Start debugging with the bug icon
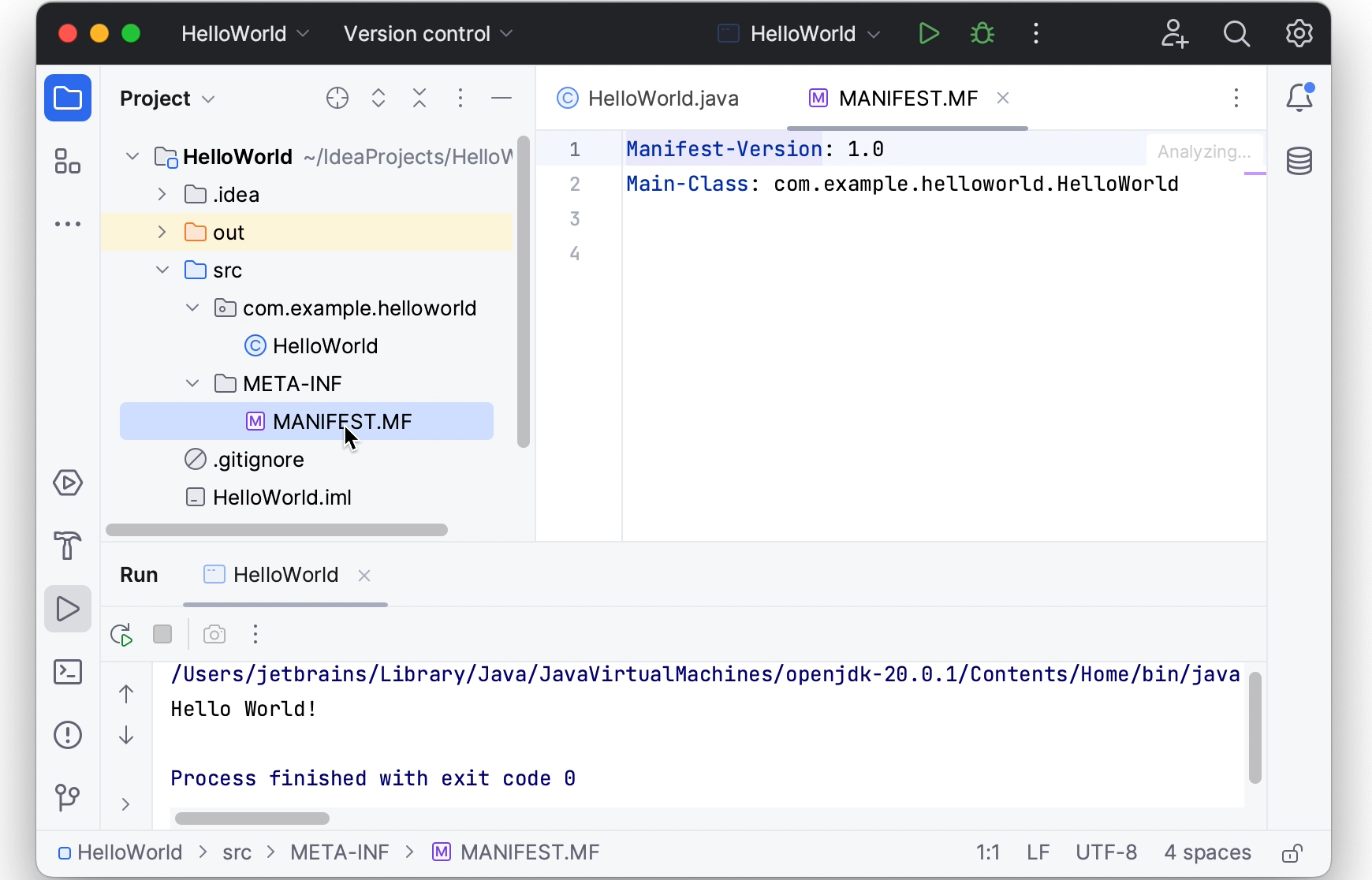 pos(982,33)
